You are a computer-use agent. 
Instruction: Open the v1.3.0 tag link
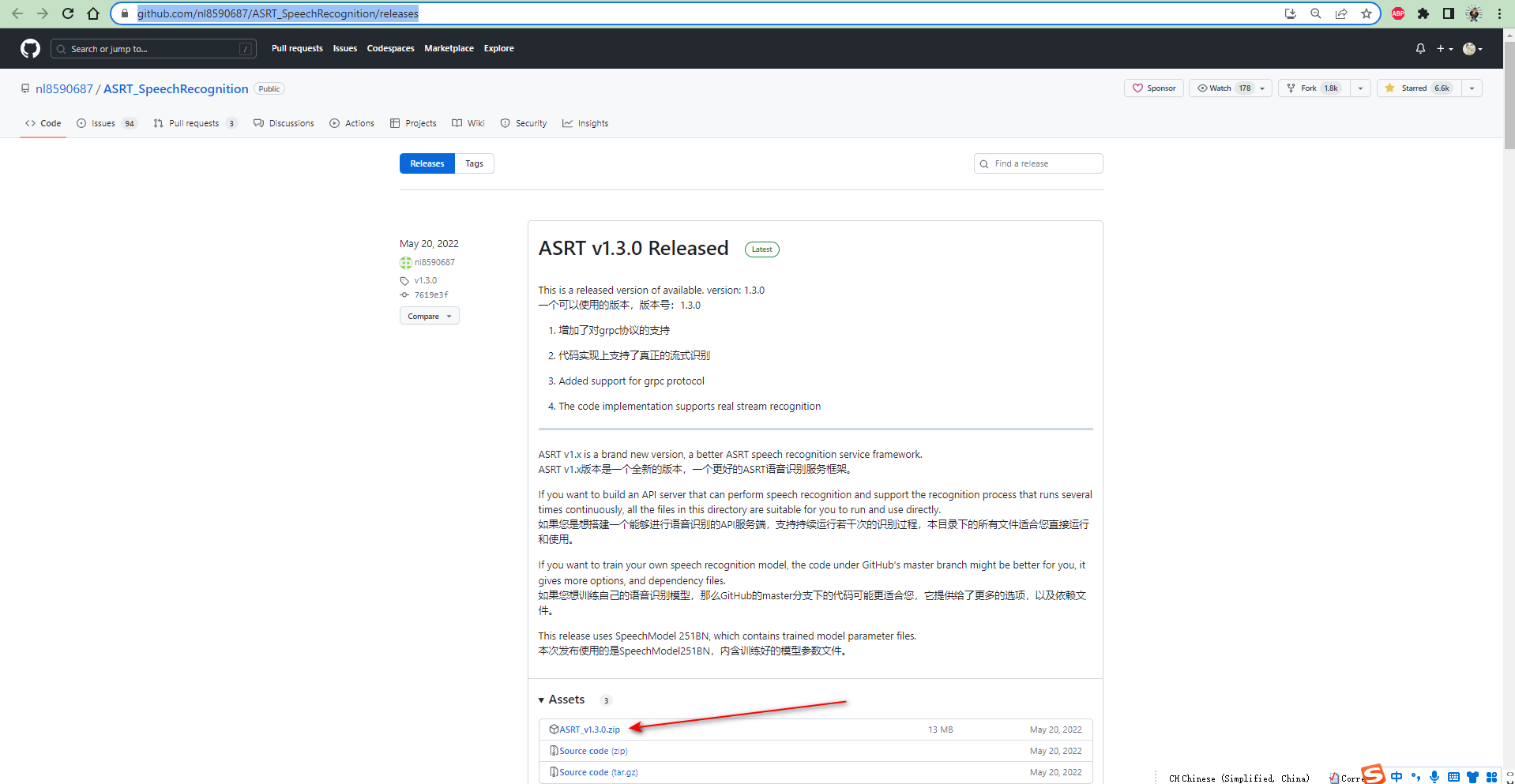(x=426, y=281)
